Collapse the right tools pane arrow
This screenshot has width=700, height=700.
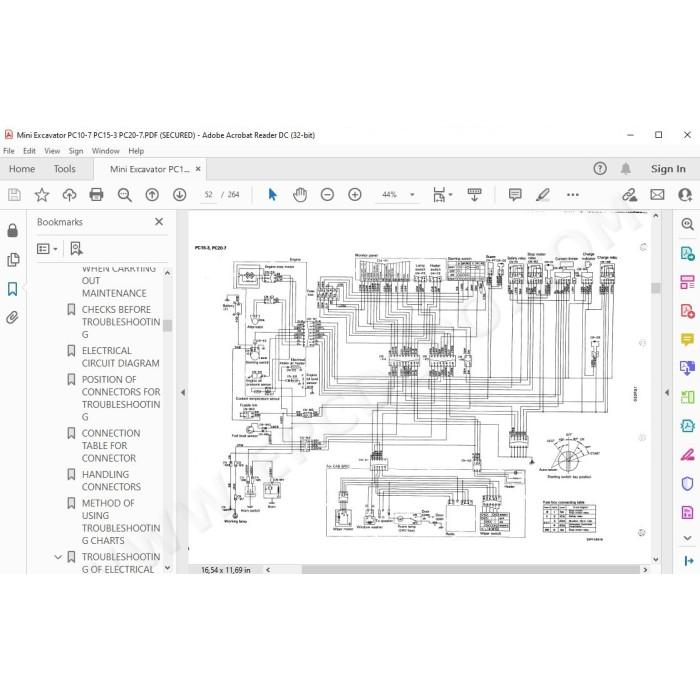667,392
